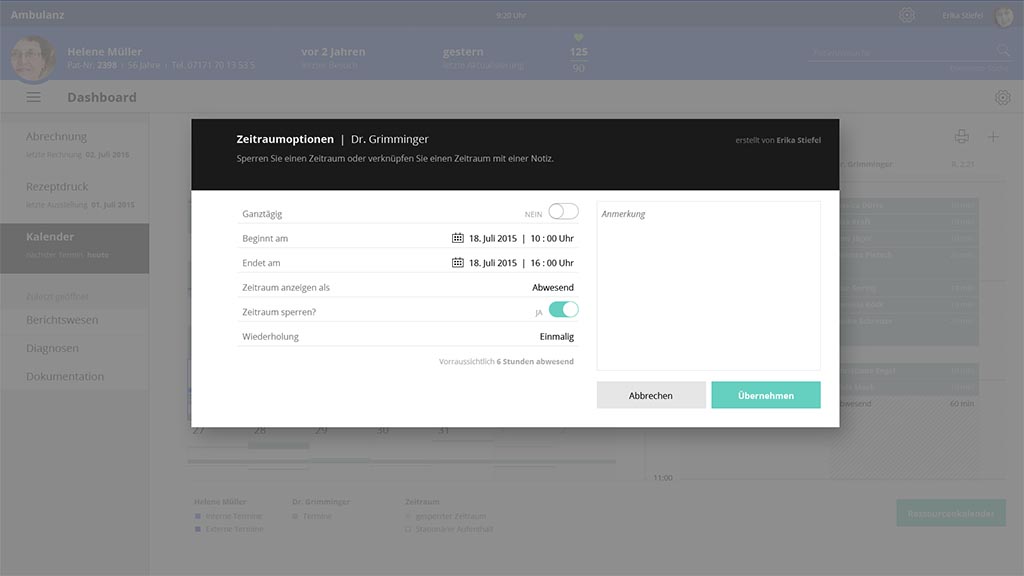Open Abrechnung in the sidebar
The height and width of the screenshot is (576, 1024).
[x=57, y=137]
